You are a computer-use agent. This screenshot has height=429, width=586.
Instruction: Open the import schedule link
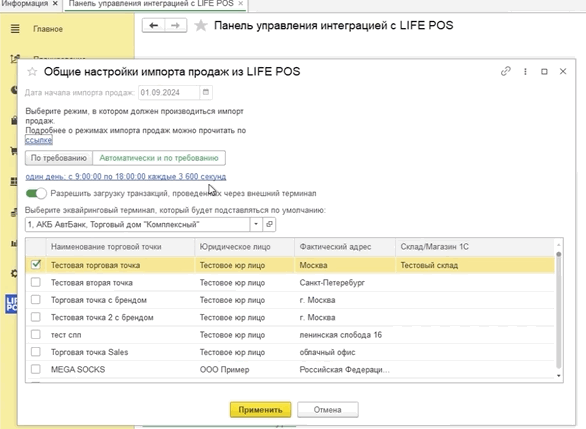126,176
